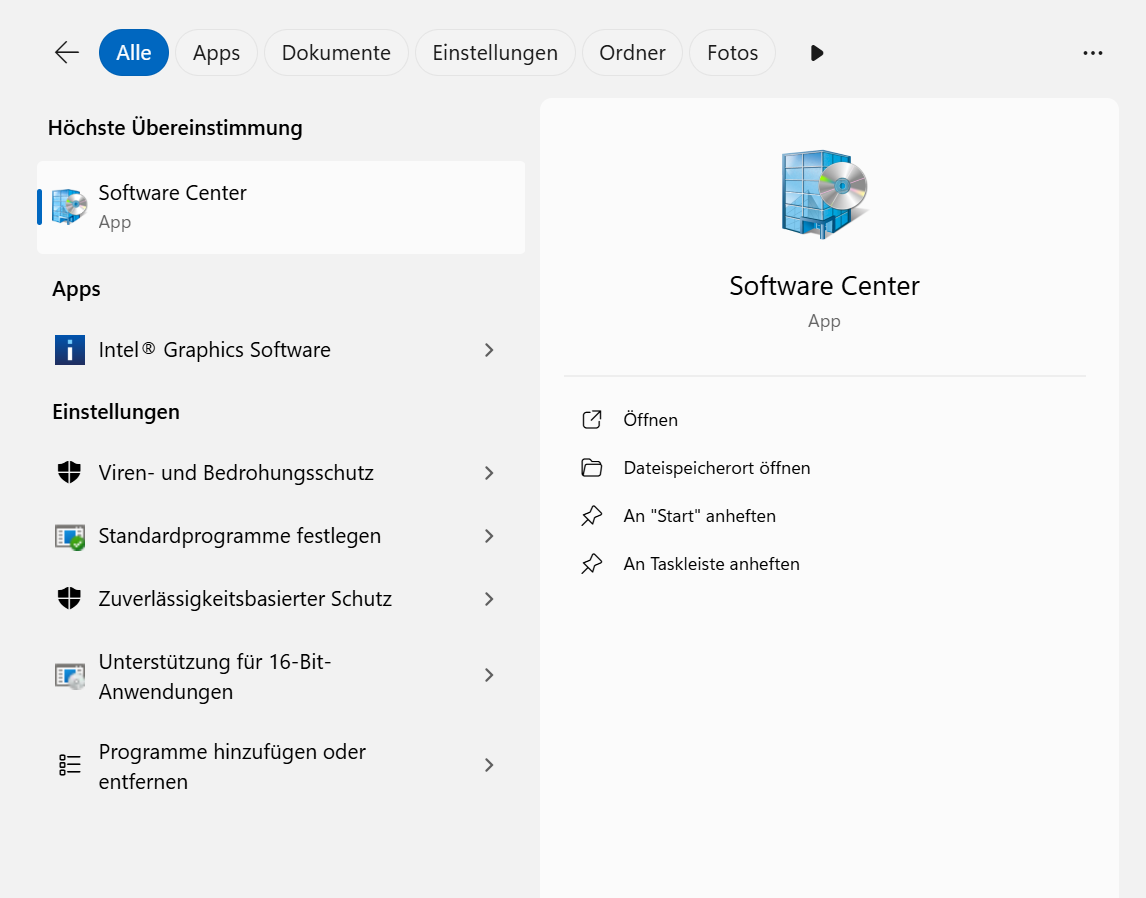Click the pin icon for An Taskleiste anheften
The height and width of the screenshot is (898, 1146).
(591, 564)
